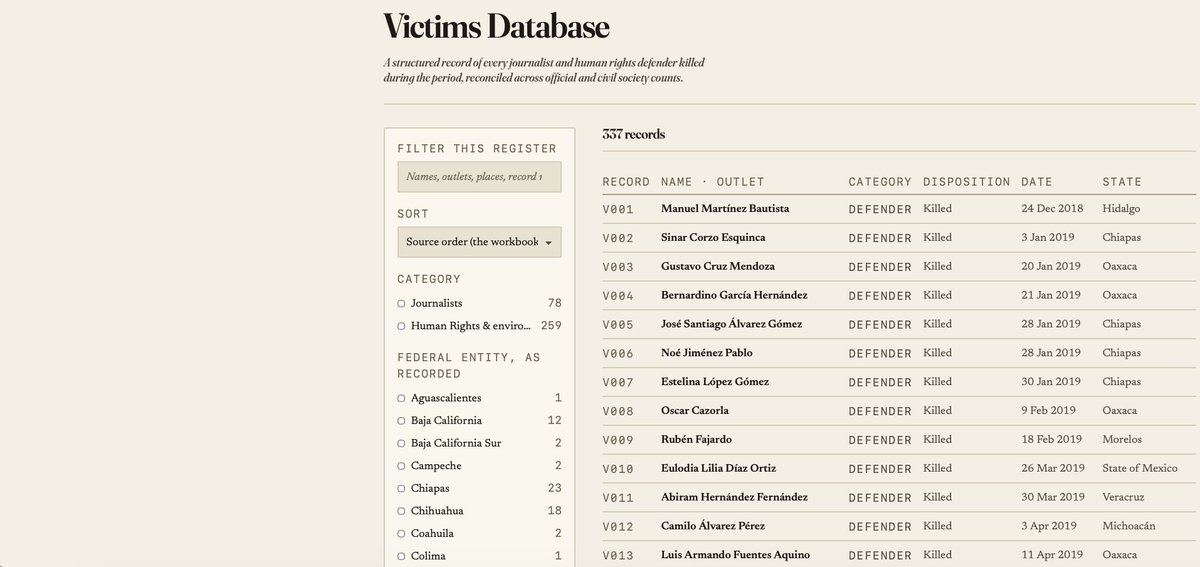
Task: Click record ID V005
Action: point(618,325)
